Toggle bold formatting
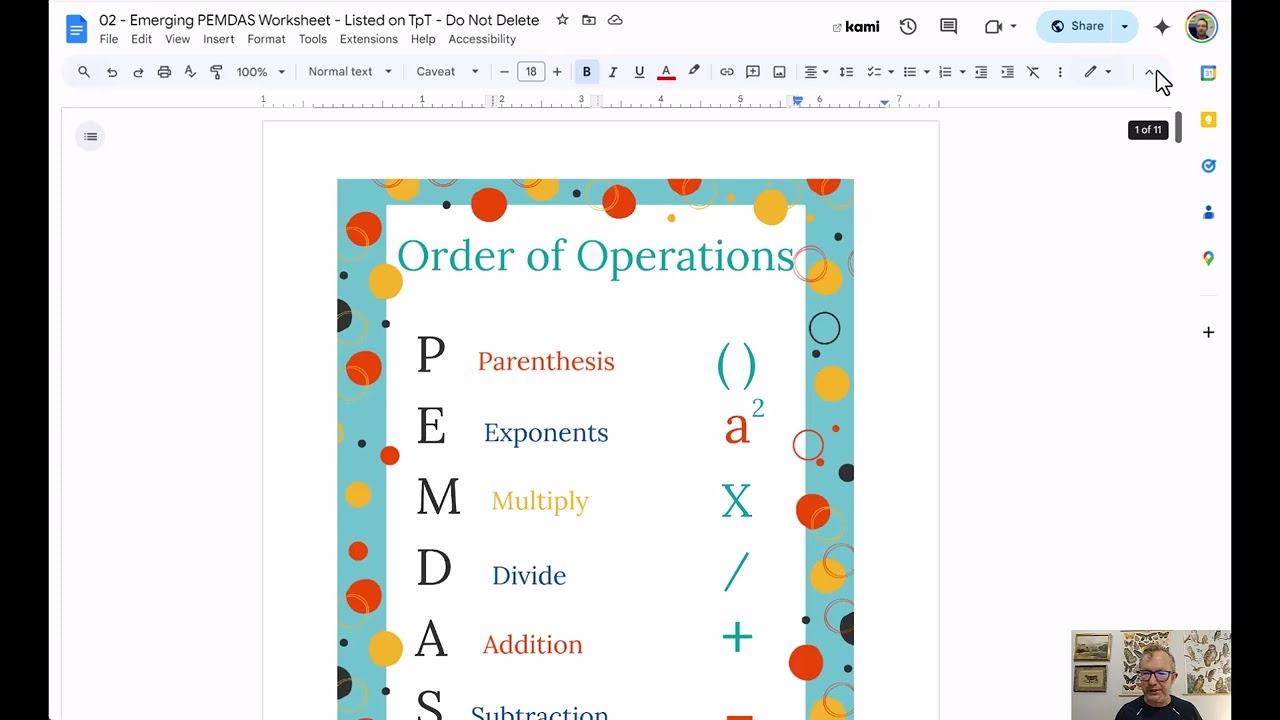The image size is (1280, 720). point(587,72)
